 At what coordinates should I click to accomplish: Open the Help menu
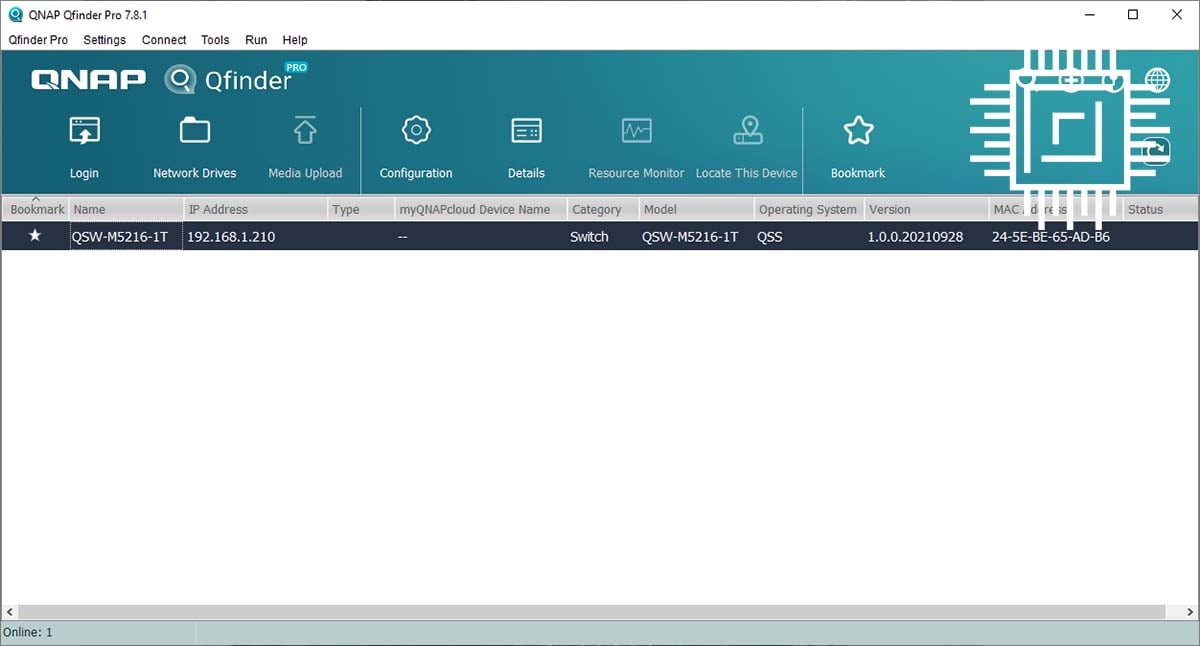pyautogui.click(x=295, y=40)
